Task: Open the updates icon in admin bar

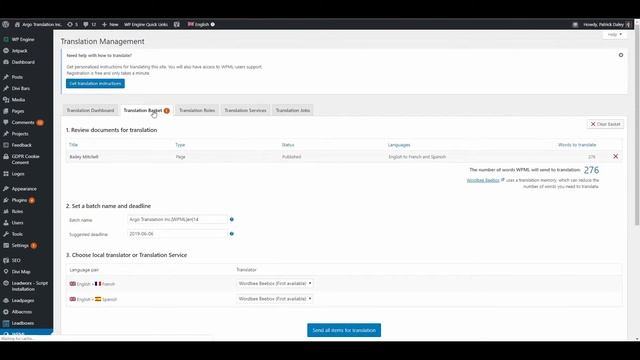Action: click(72, 24)
